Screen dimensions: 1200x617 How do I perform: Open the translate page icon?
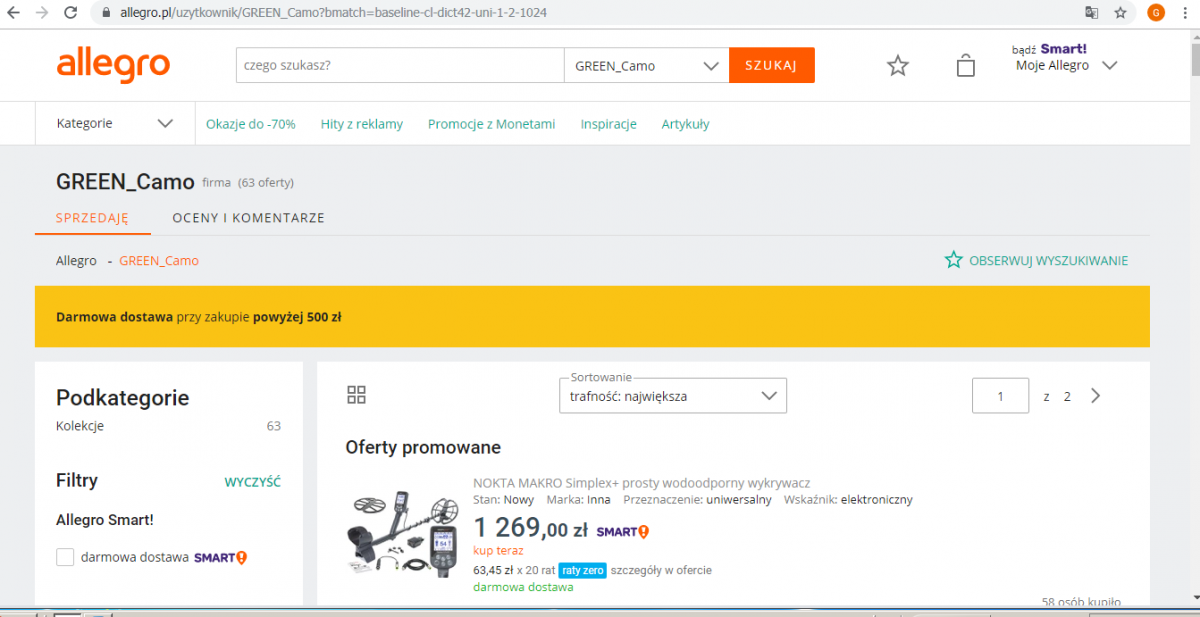pyautogui.click(x=1092, y=13)
